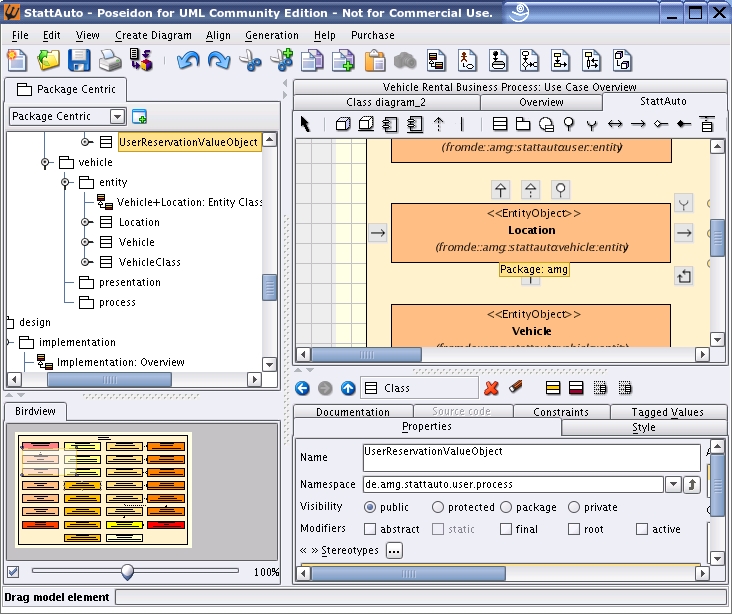This screenshot has height=614, width=732.
Task: Click the Stereotypes ellipsis button
Action: click(394, 550)
